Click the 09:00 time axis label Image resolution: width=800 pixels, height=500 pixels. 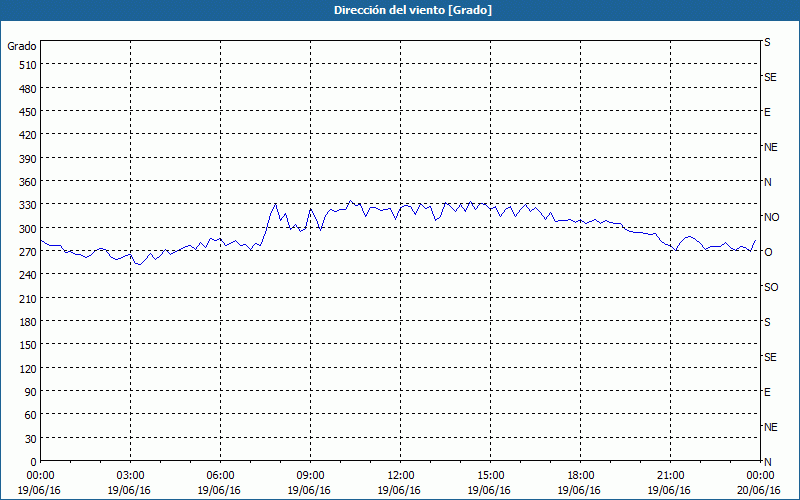[x=311, y=475]
